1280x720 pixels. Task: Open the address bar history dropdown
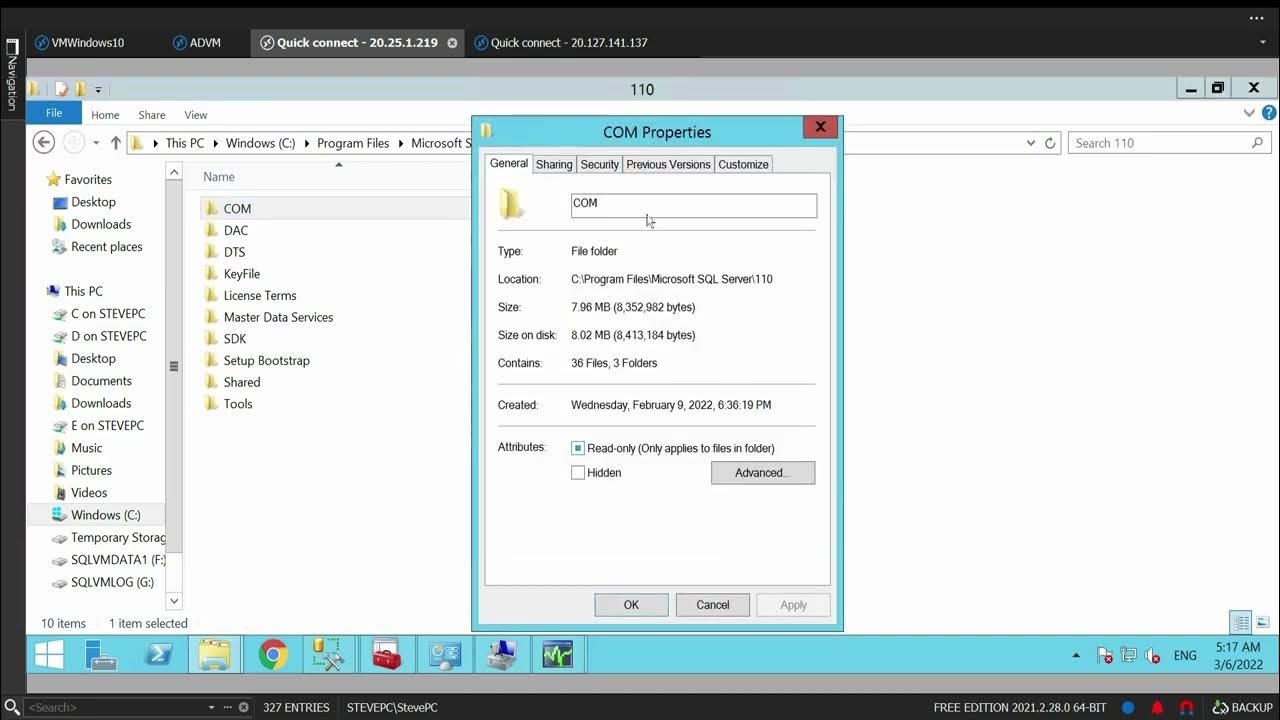pyautogui.click(x=1031, y=143)
